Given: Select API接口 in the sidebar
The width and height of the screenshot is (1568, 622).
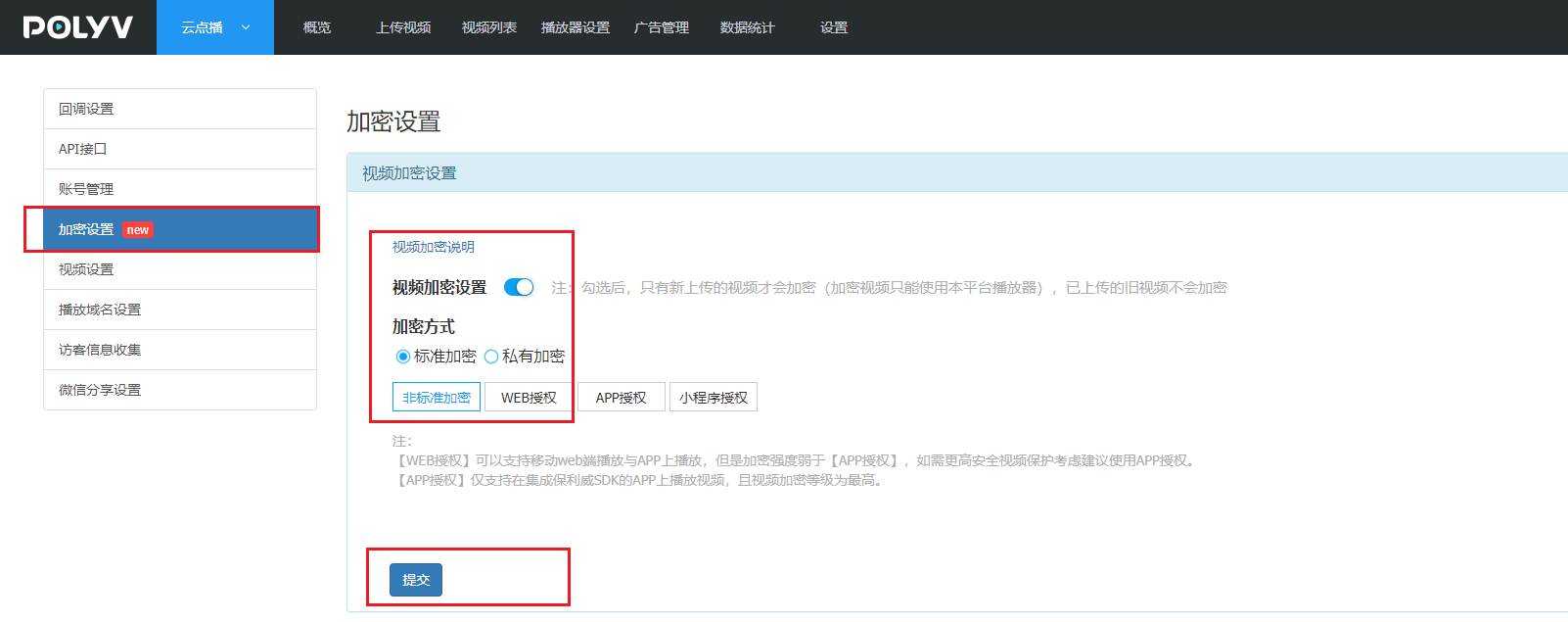Looking at the screenshot, I should 180,149.
